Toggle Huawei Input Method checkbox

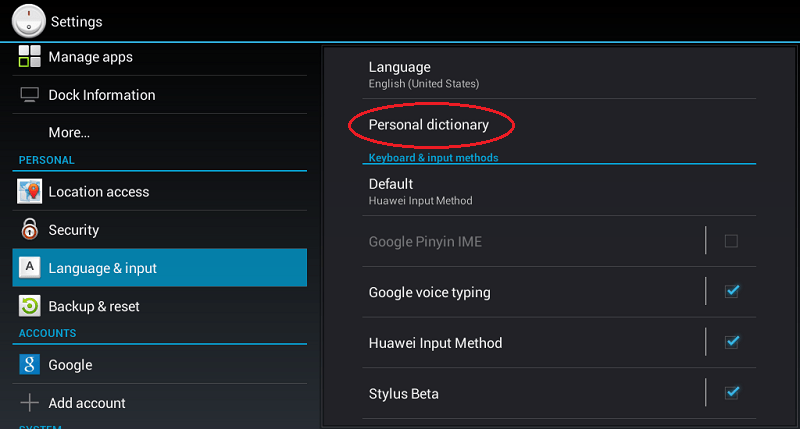pos(732,342)
